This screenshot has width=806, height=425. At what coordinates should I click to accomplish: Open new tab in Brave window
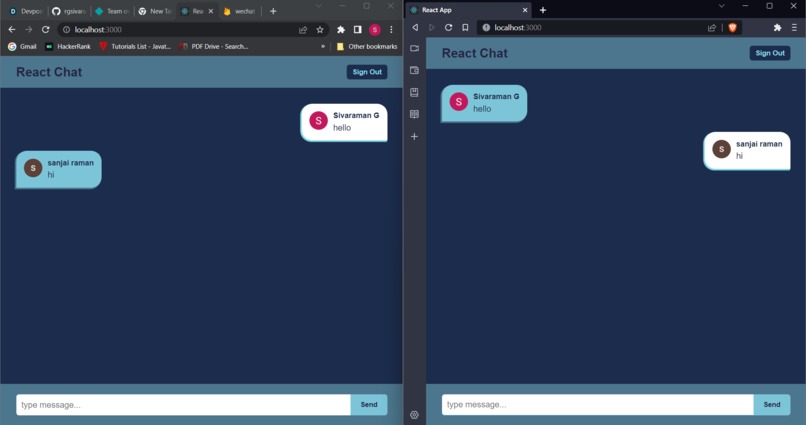point(543,10)
